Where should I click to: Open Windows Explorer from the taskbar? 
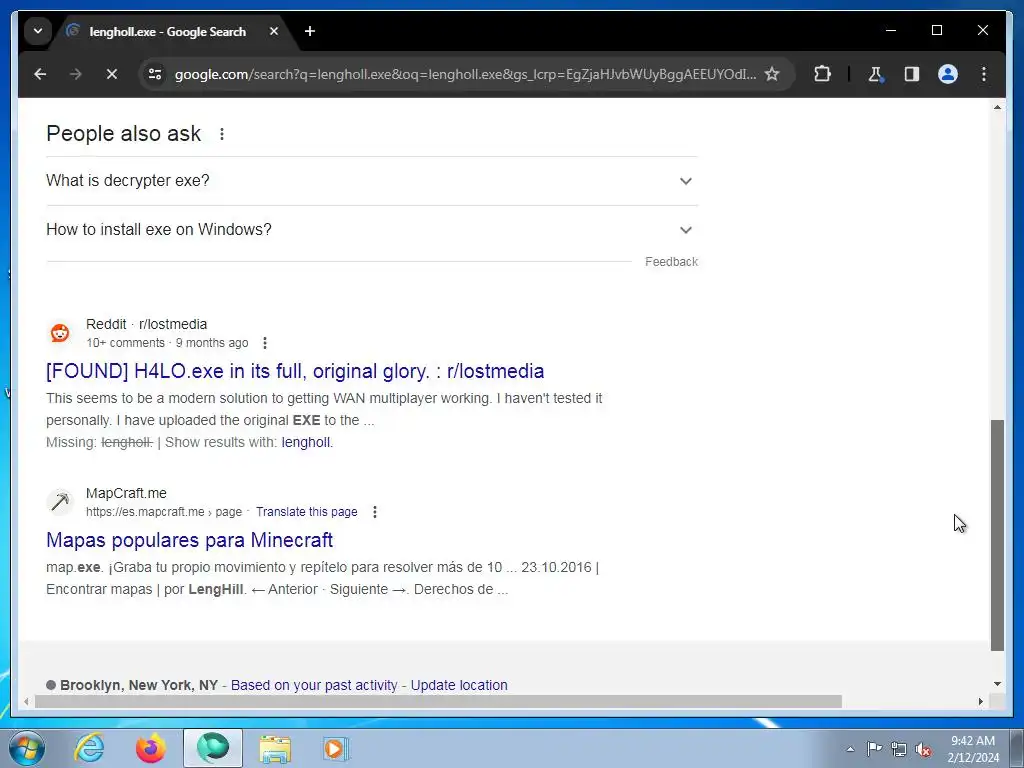276,748
